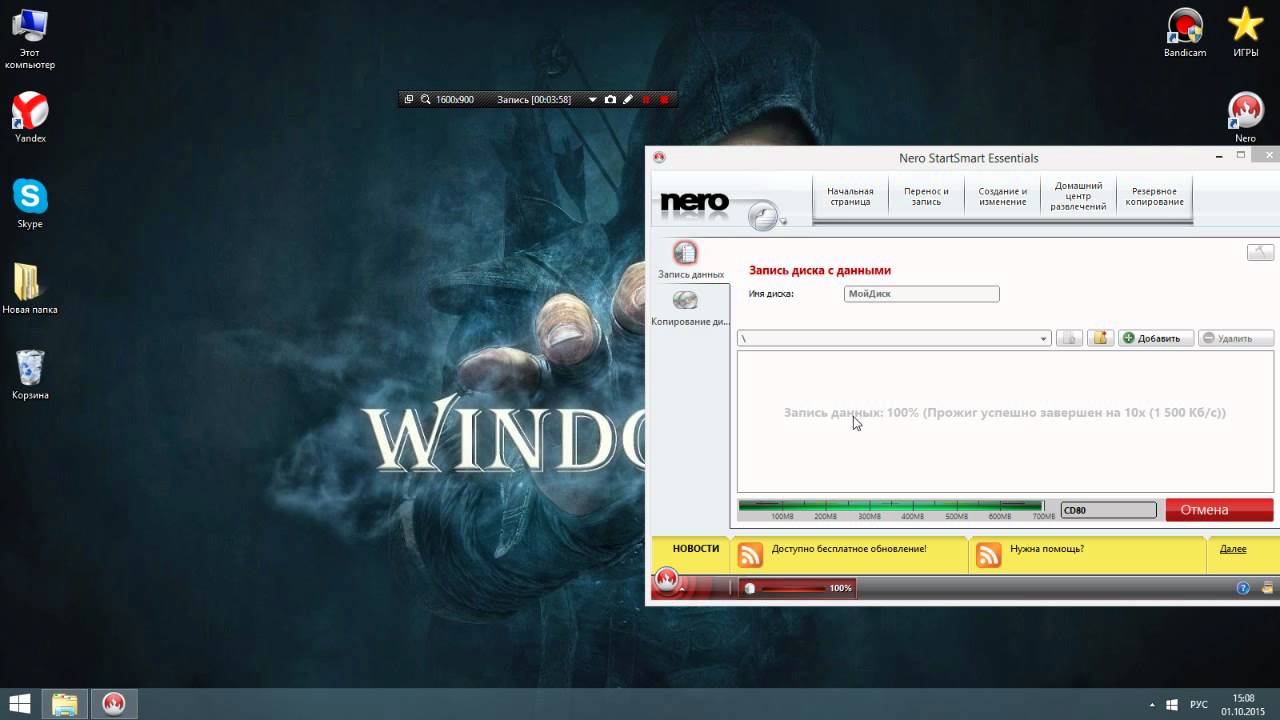Click the go-up-one-level folder icon
Viewport: 1280px width, 720px height.
(1070, 338)
